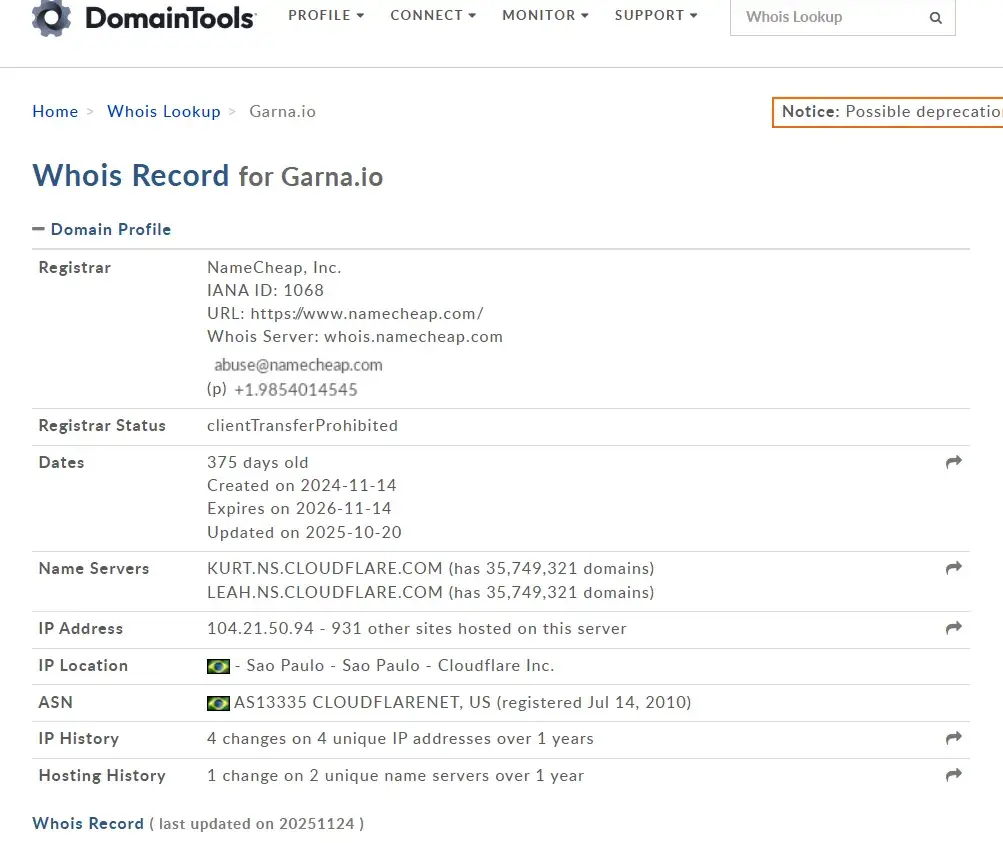Viewport: 1003px width, 843px height.
Task: Select the text NameCheap, Inc.
Action: (274, 267)
